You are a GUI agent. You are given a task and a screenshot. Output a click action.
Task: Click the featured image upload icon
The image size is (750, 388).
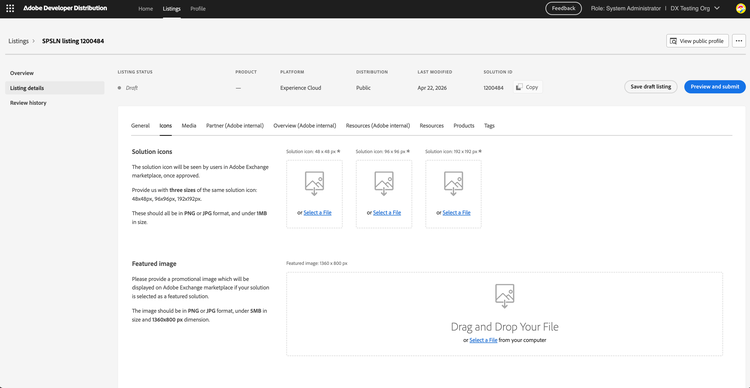coord(505,296)
